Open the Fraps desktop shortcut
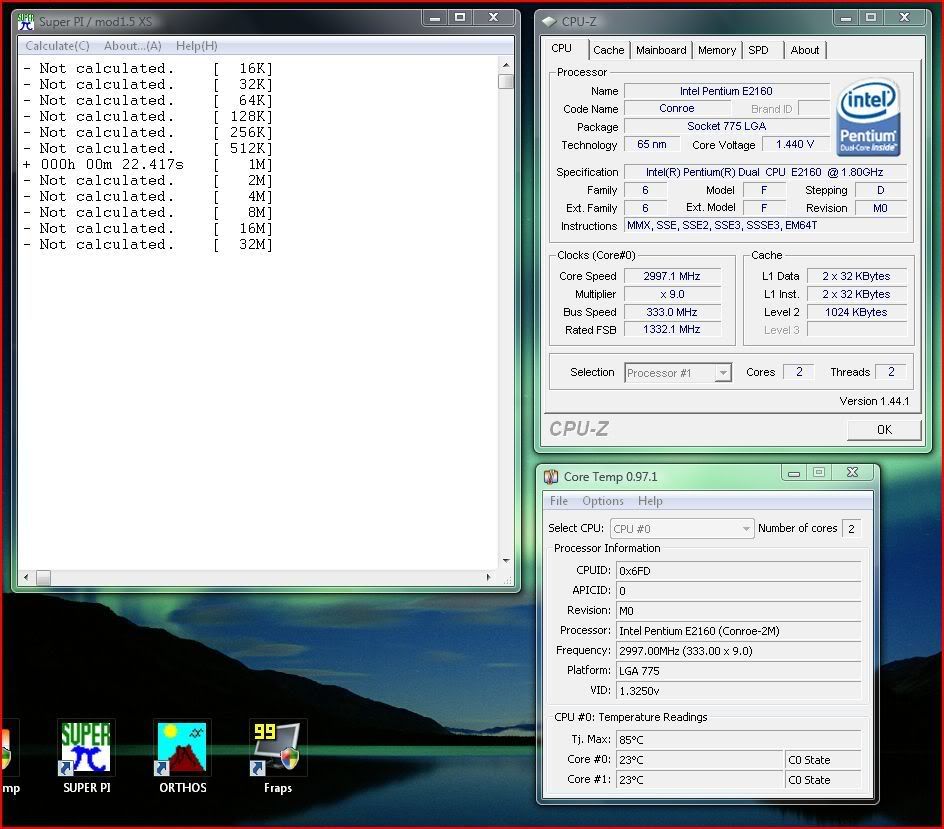 point(278,755)
